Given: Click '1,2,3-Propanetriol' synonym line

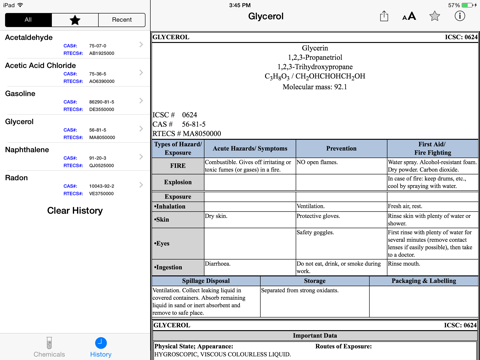Looking at the screenshot, I should coord(315,57).
